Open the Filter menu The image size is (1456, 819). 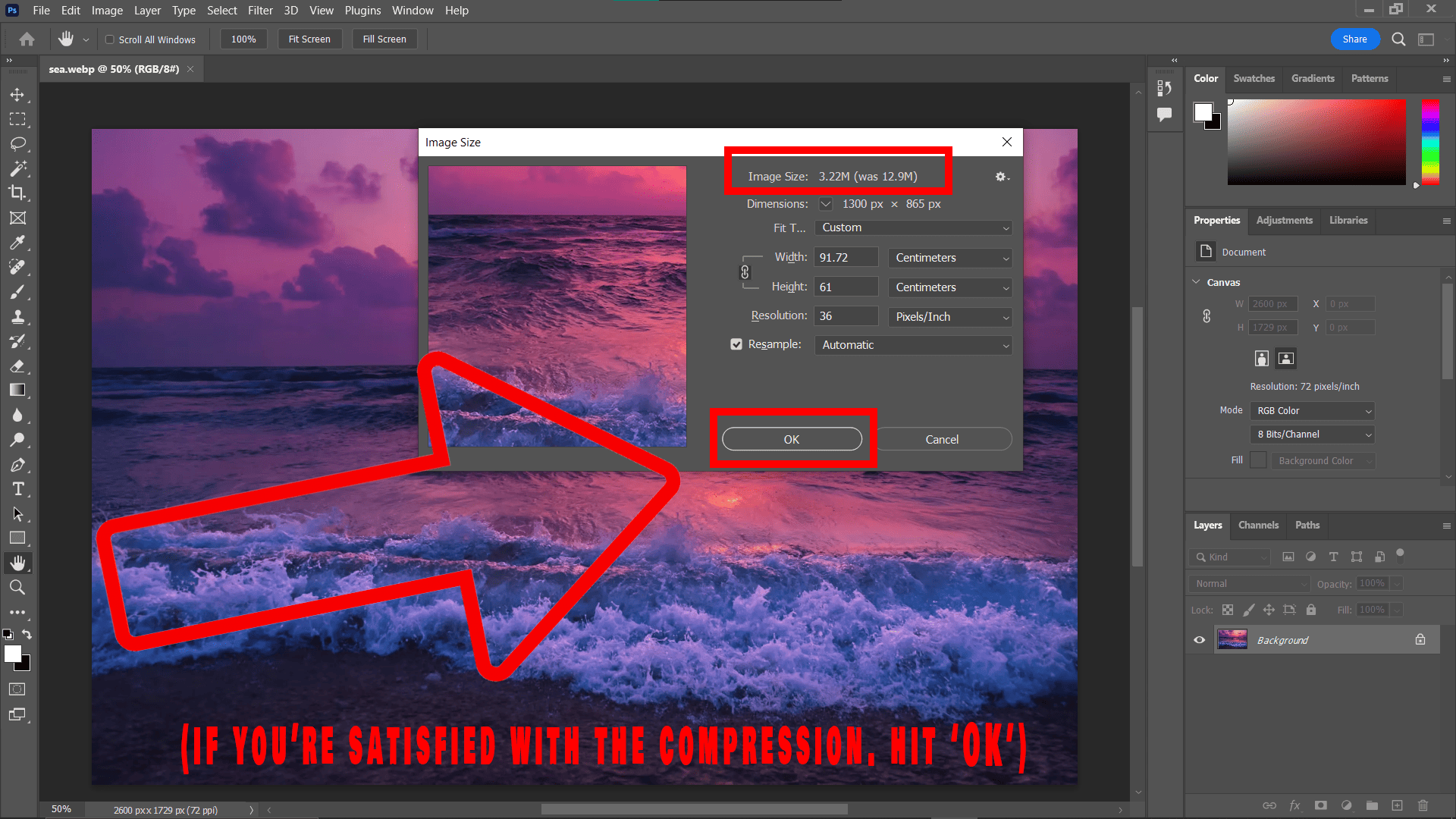(260, 10)
